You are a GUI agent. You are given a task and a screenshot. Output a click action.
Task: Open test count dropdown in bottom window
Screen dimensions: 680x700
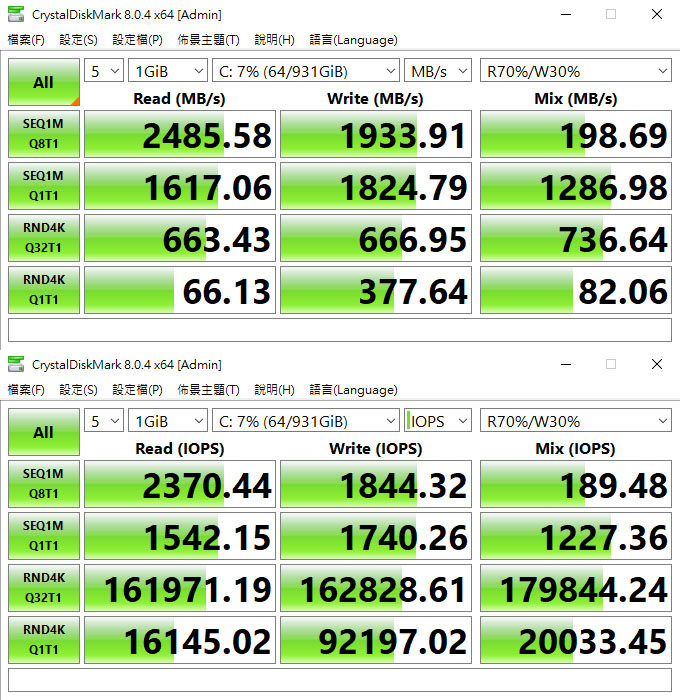tap(104, 421)
